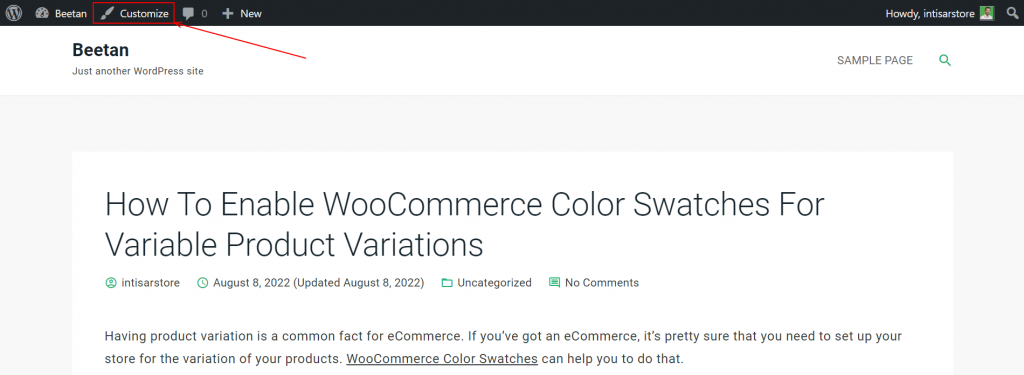Open the Uncategorized category link
Viewport: 1024px width, 375px height.
coord(494,283)
